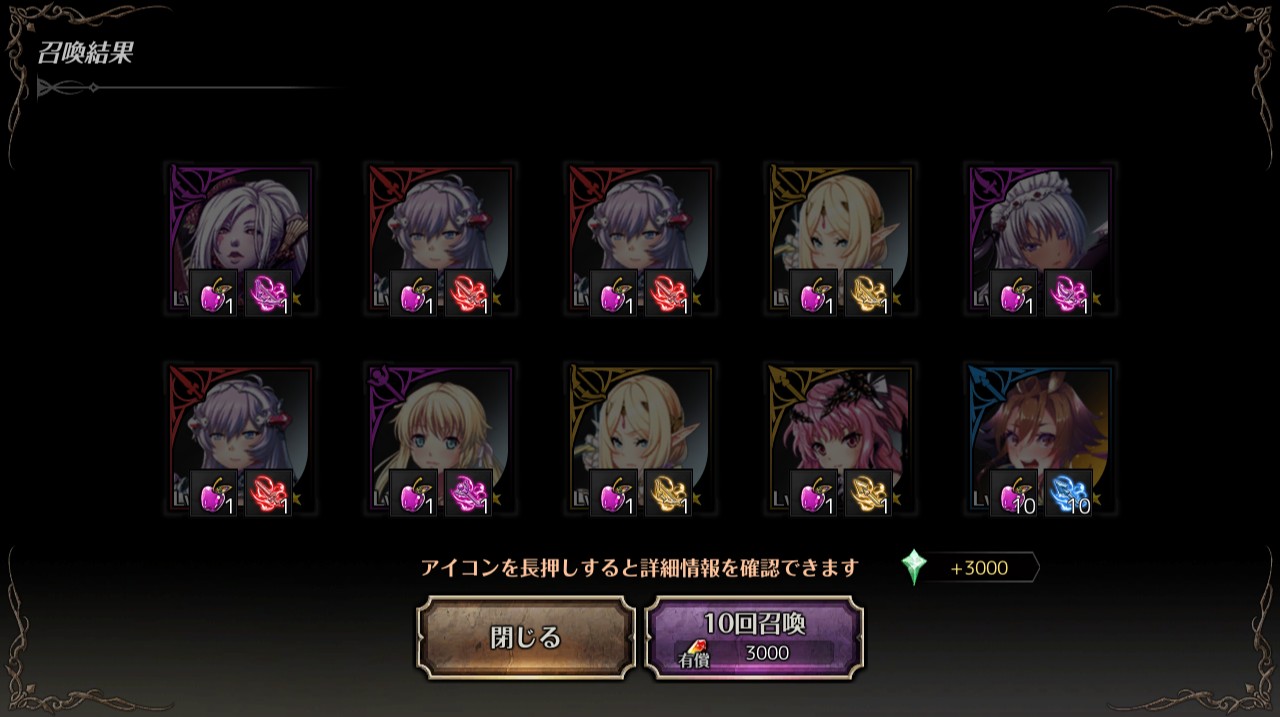Tap the 10回召喚 summon again button
The width and height of the screenshot is (1280, 717).
(x=755, y=638)
